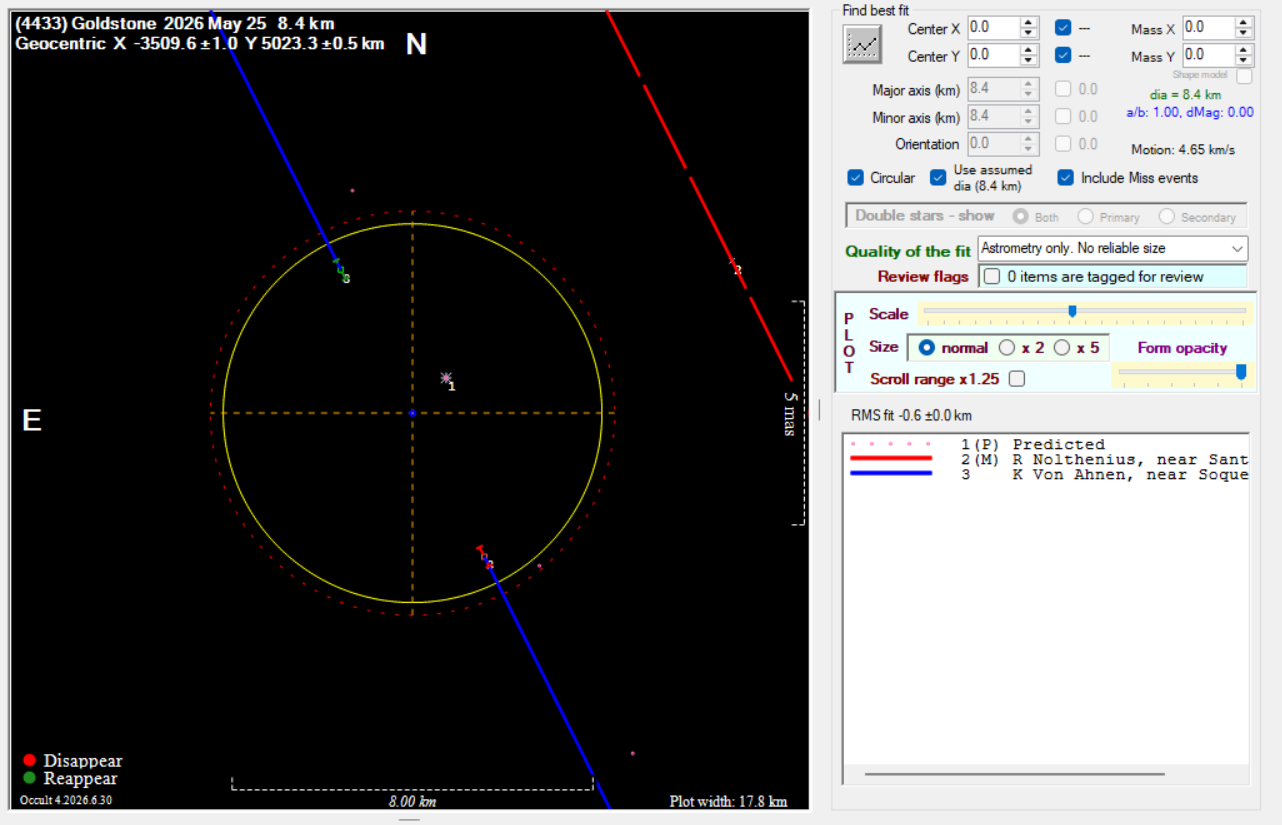Decrease Mass X with down arrow

click(x=1243, y=33)
